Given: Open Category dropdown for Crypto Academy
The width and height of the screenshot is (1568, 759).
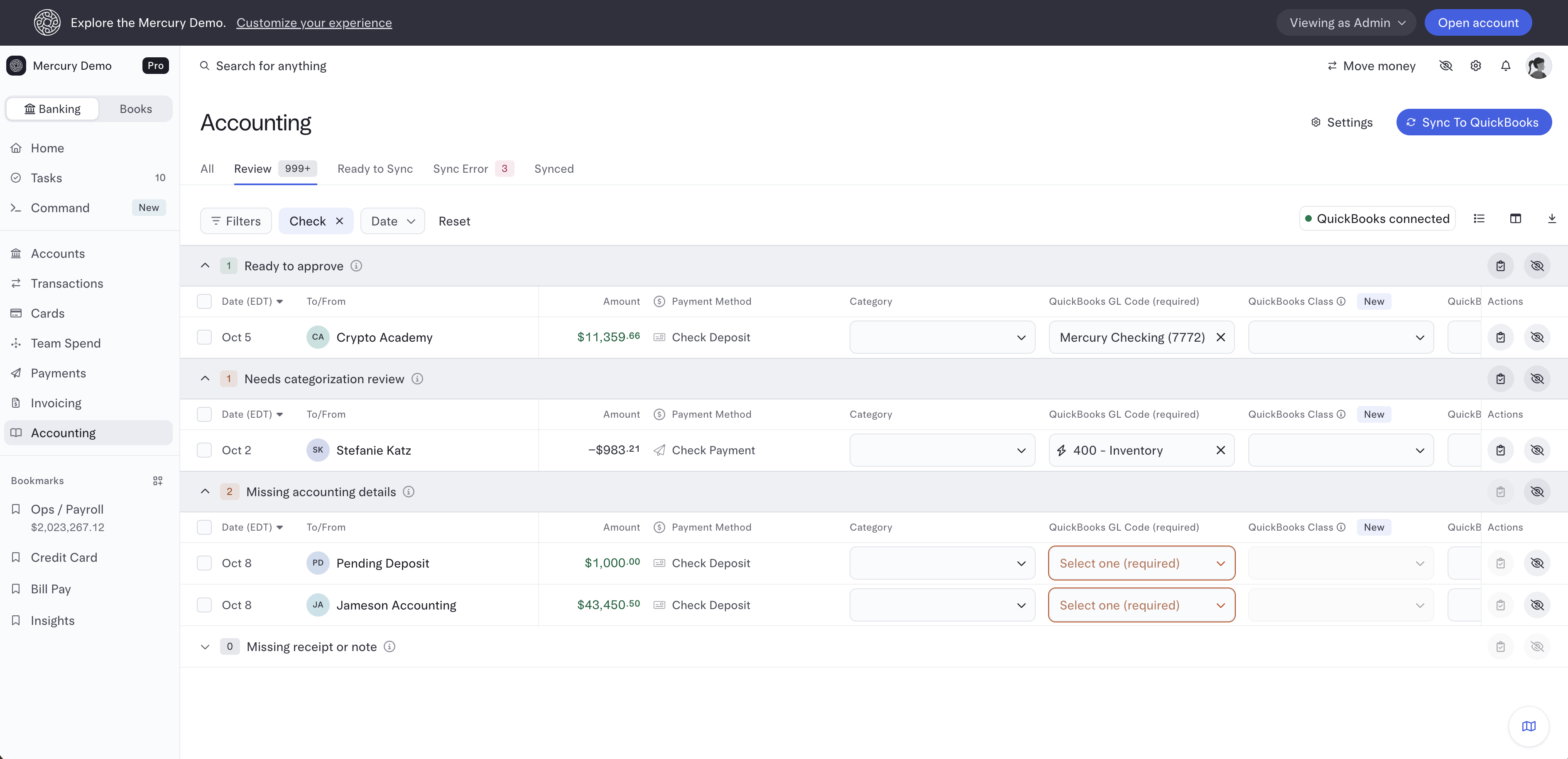Looking at the screenshot, I should 942,337.
